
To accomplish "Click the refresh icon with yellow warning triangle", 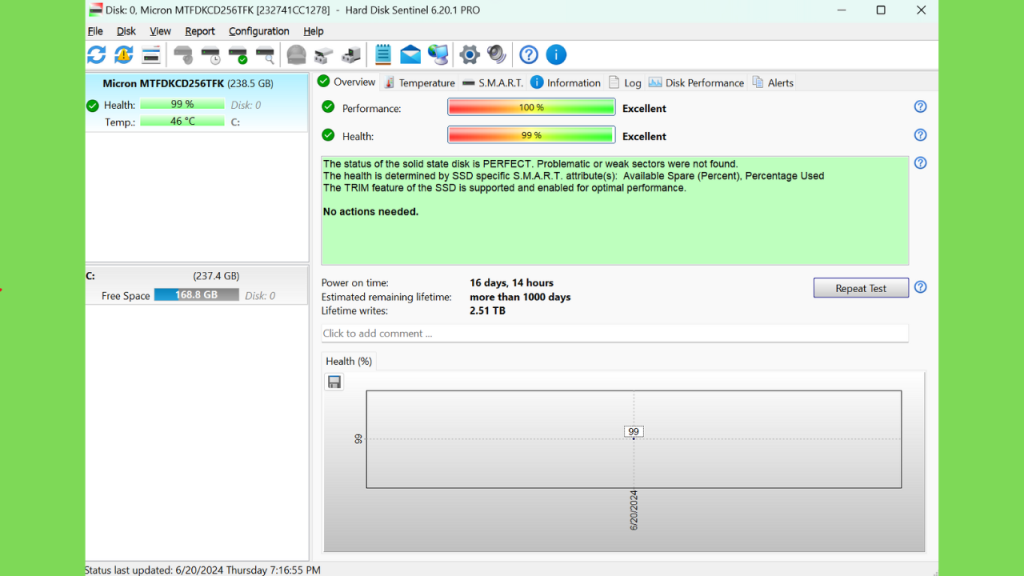I will click(123, 55).
